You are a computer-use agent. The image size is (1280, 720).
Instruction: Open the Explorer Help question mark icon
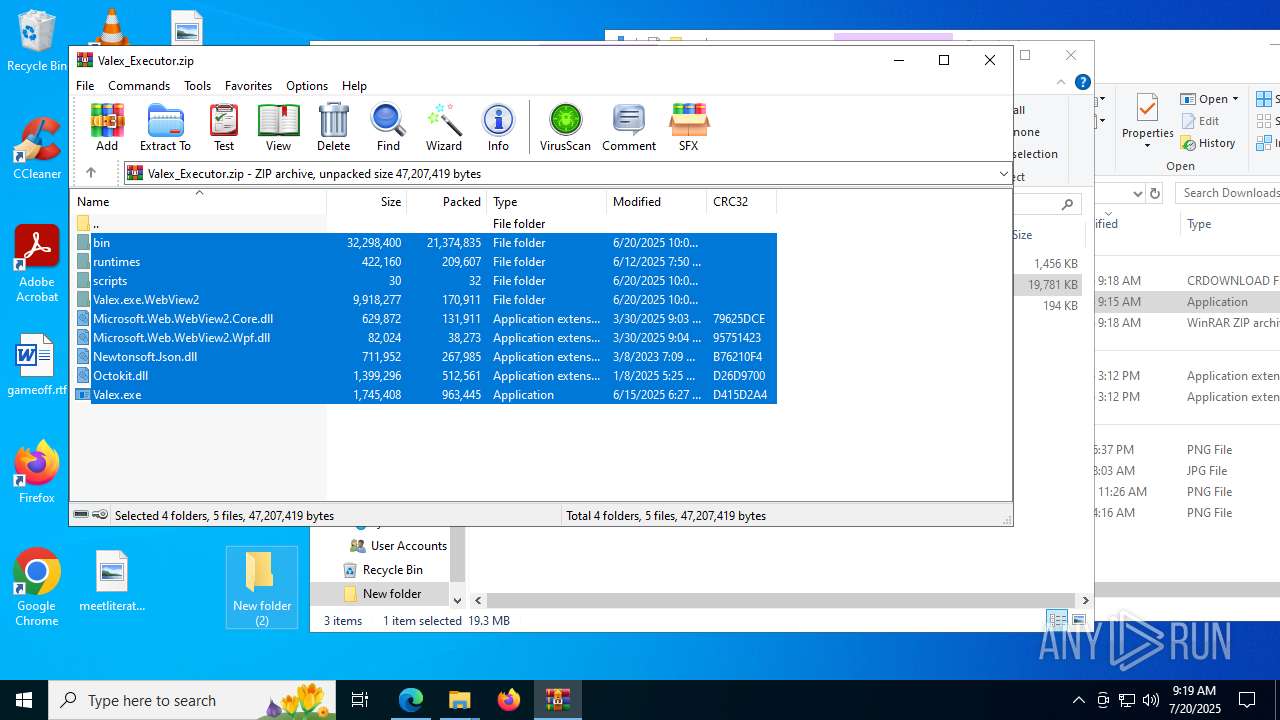[x=1082, y=83]
